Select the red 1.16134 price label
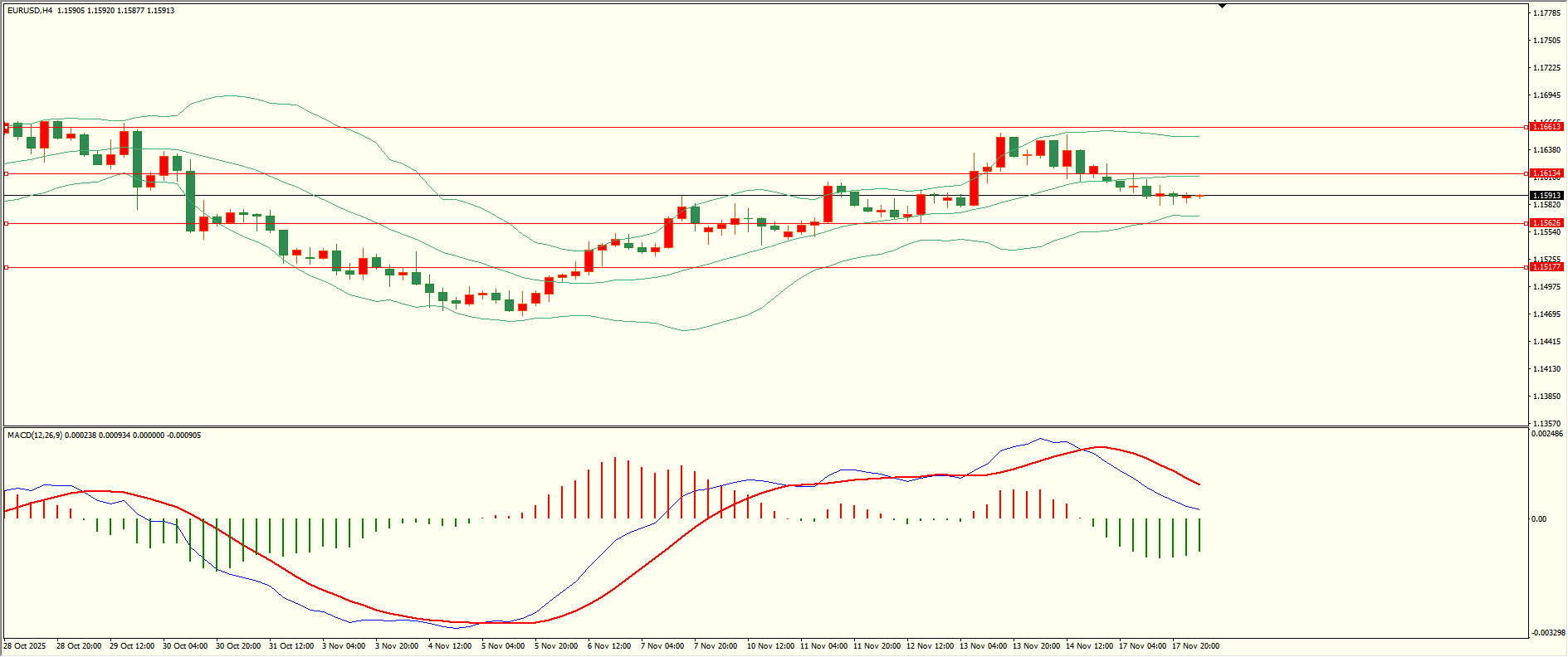 click(x=1546, y=173)
